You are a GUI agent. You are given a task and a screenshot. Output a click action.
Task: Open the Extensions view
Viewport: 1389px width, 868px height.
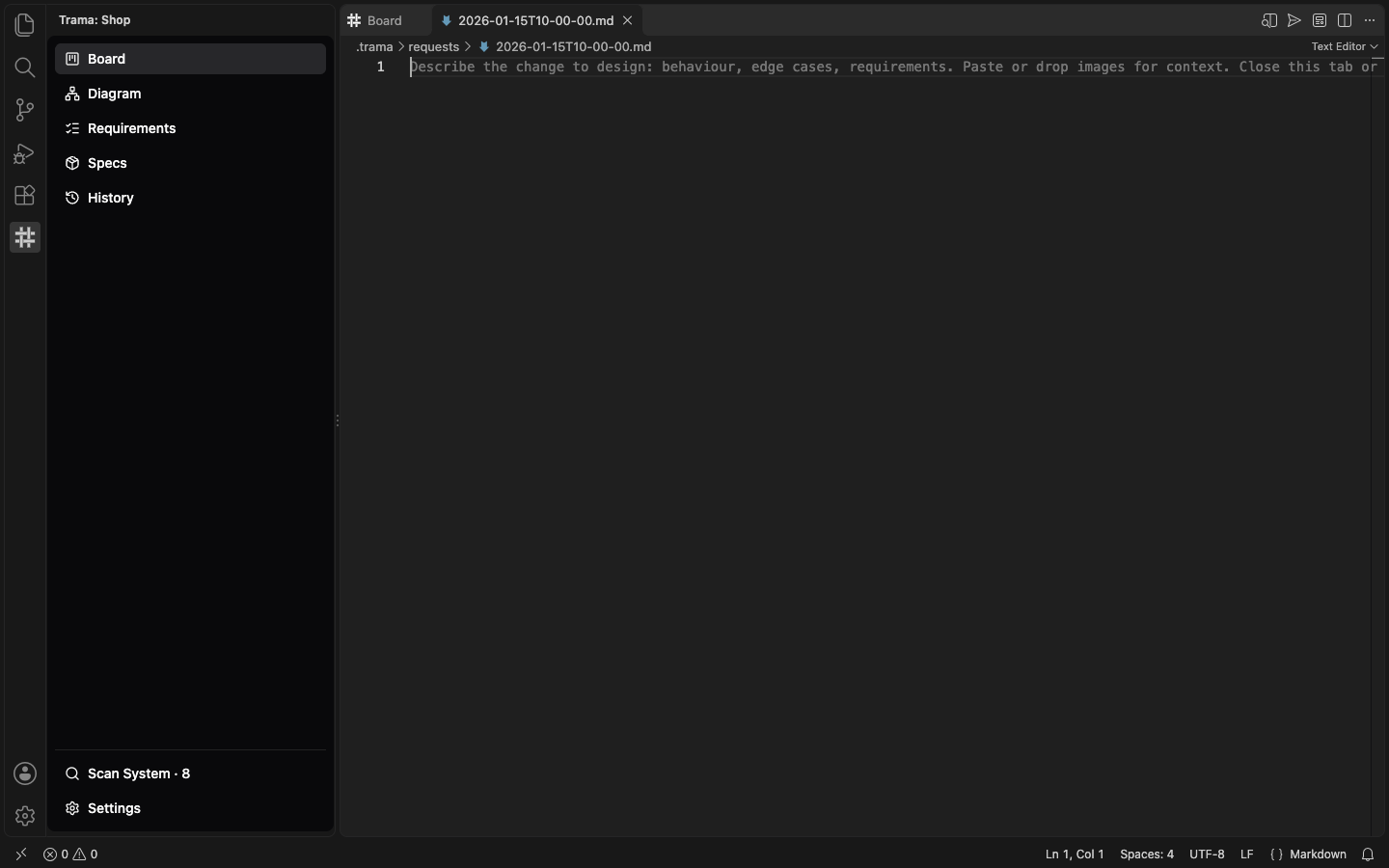[x=25, y=195]
